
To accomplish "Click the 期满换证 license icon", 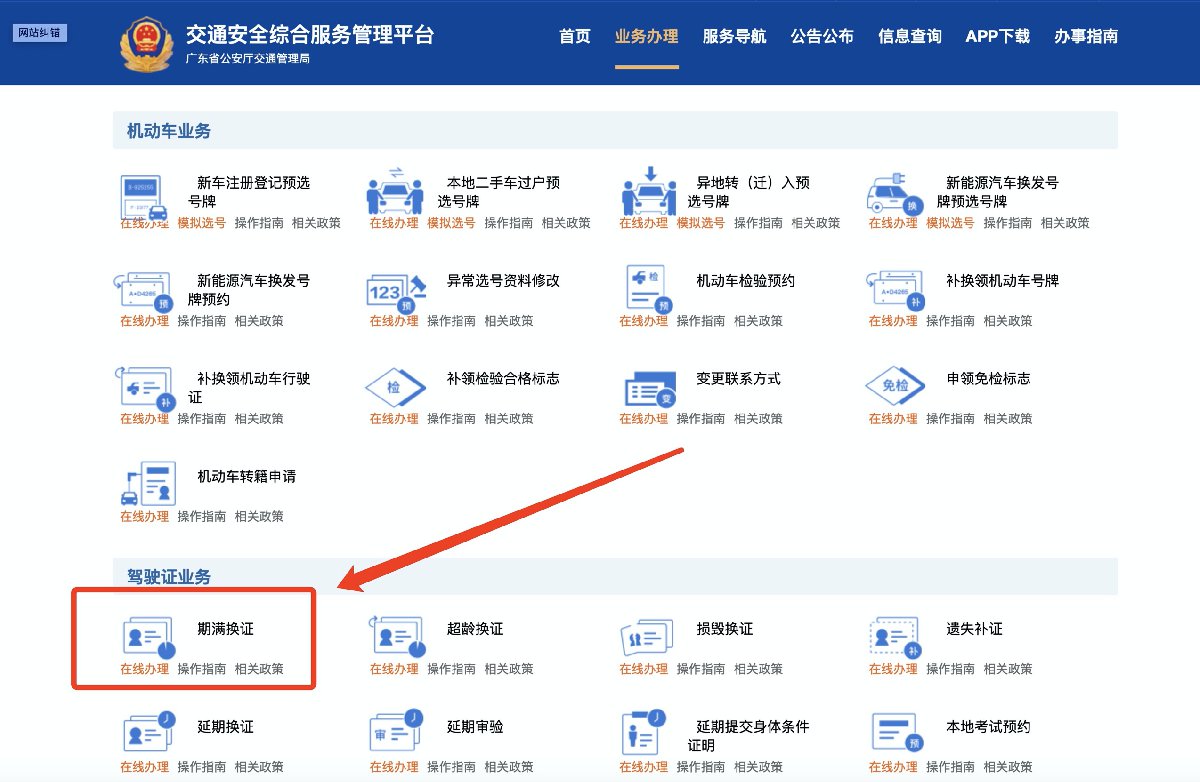I will (x=147, y=637).
